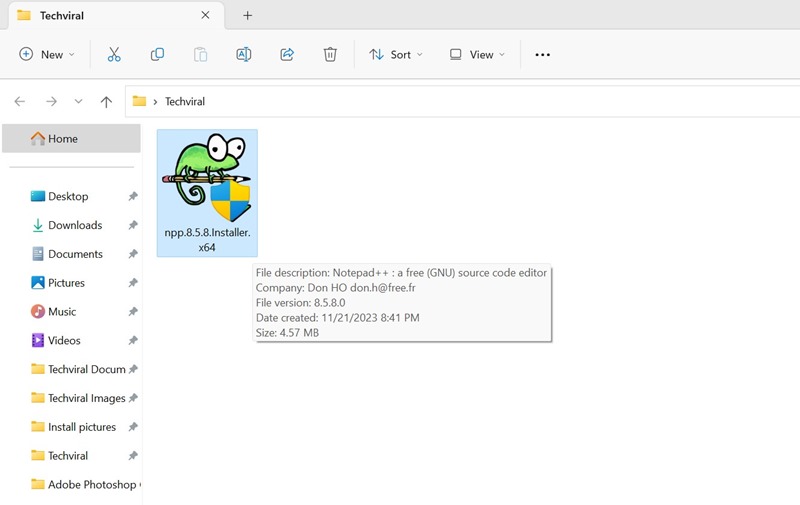
Task: Click the Rename icon in toolbar
Action: pos(243,55)
